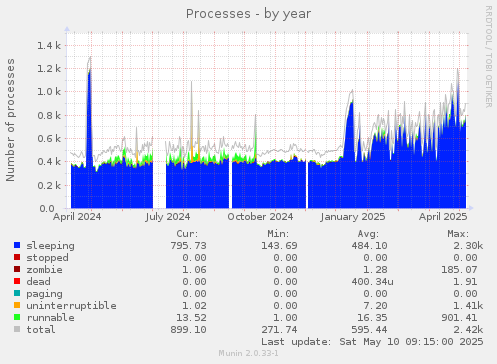The image size is (497, 364).
Task: Click the 'July 2024' axis label
Action: point(168,217)
